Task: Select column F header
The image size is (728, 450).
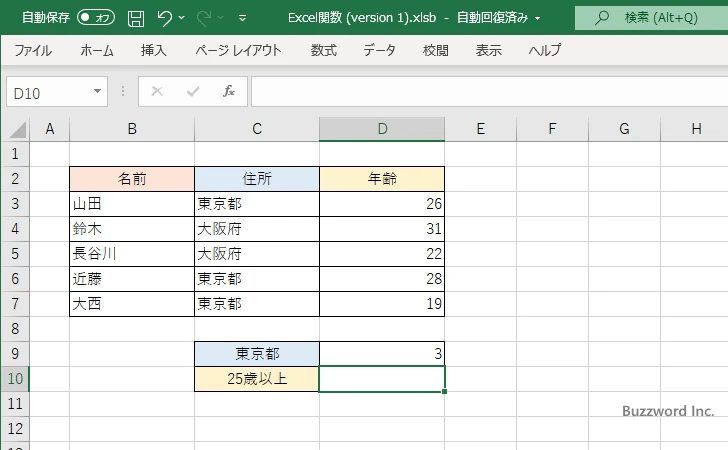Action: point(552,129)
